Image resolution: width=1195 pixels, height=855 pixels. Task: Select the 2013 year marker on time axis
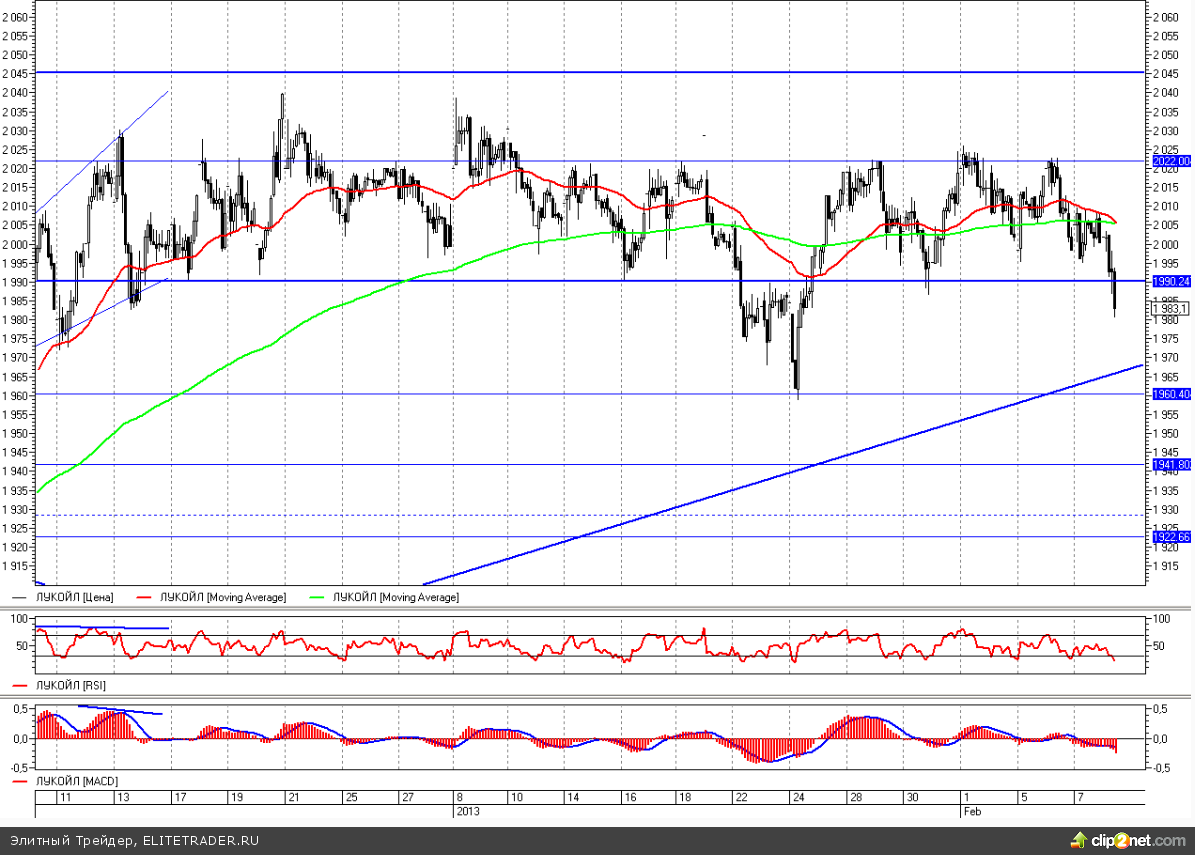[x=470, y=811]
